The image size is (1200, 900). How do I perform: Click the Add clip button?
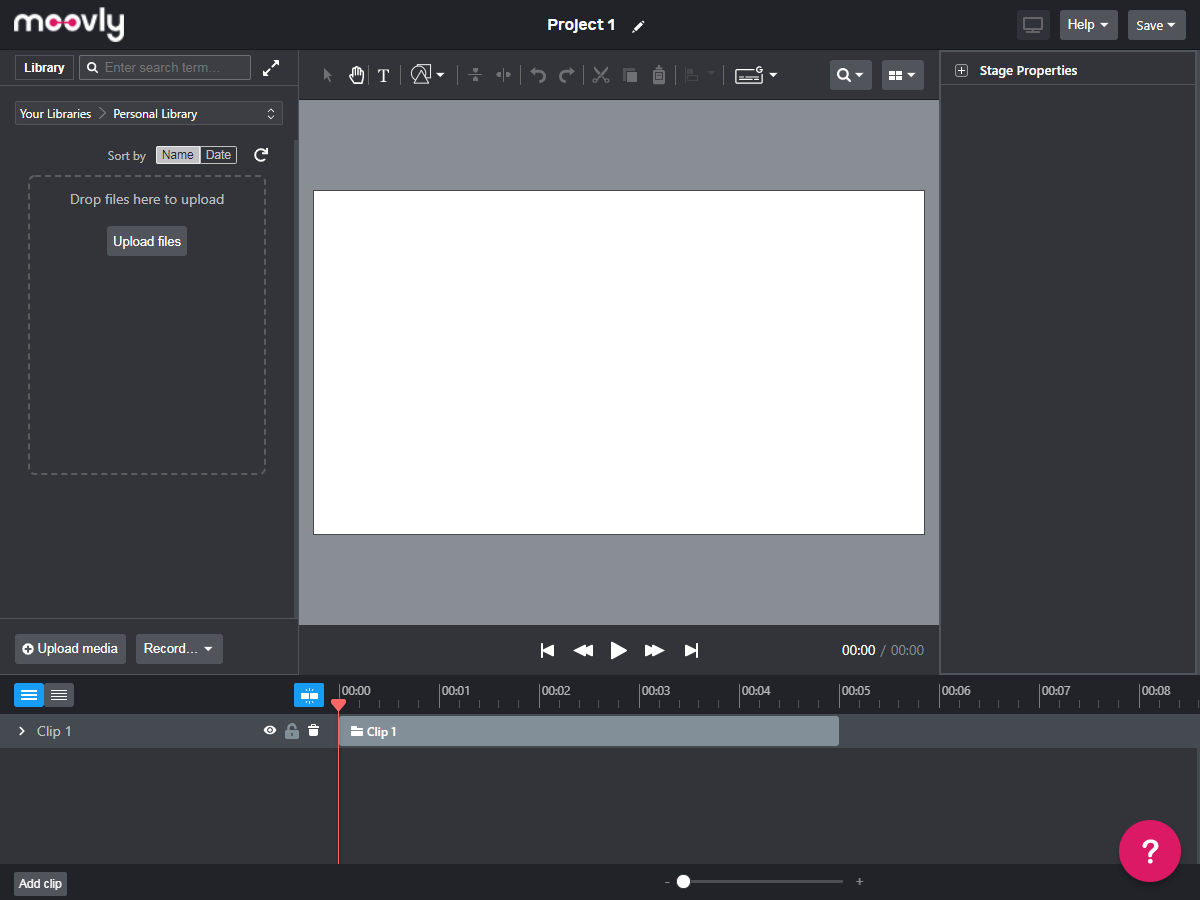click(x=41, y=883)
